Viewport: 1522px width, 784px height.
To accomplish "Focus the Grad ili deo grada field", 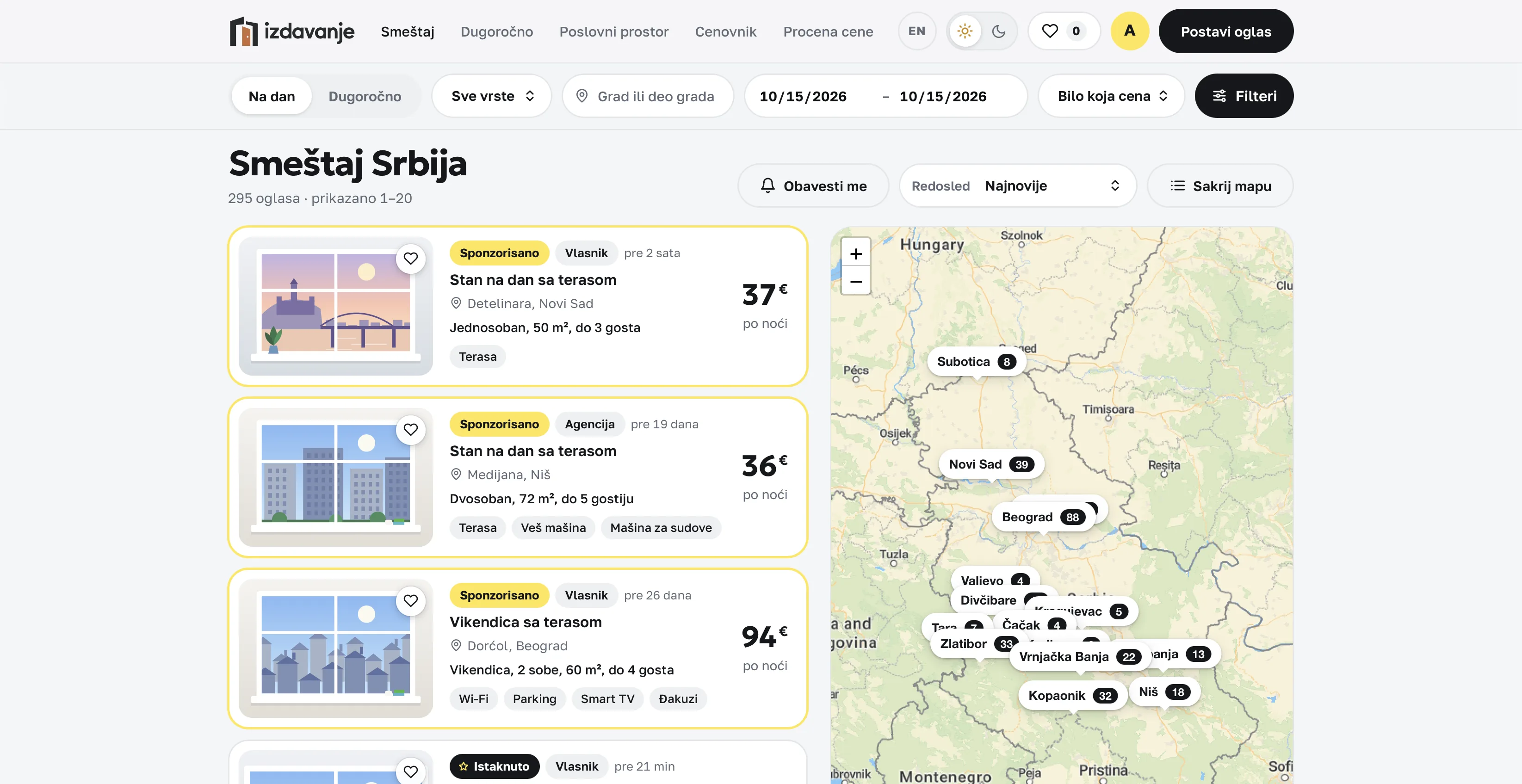I will coord(648,96).
